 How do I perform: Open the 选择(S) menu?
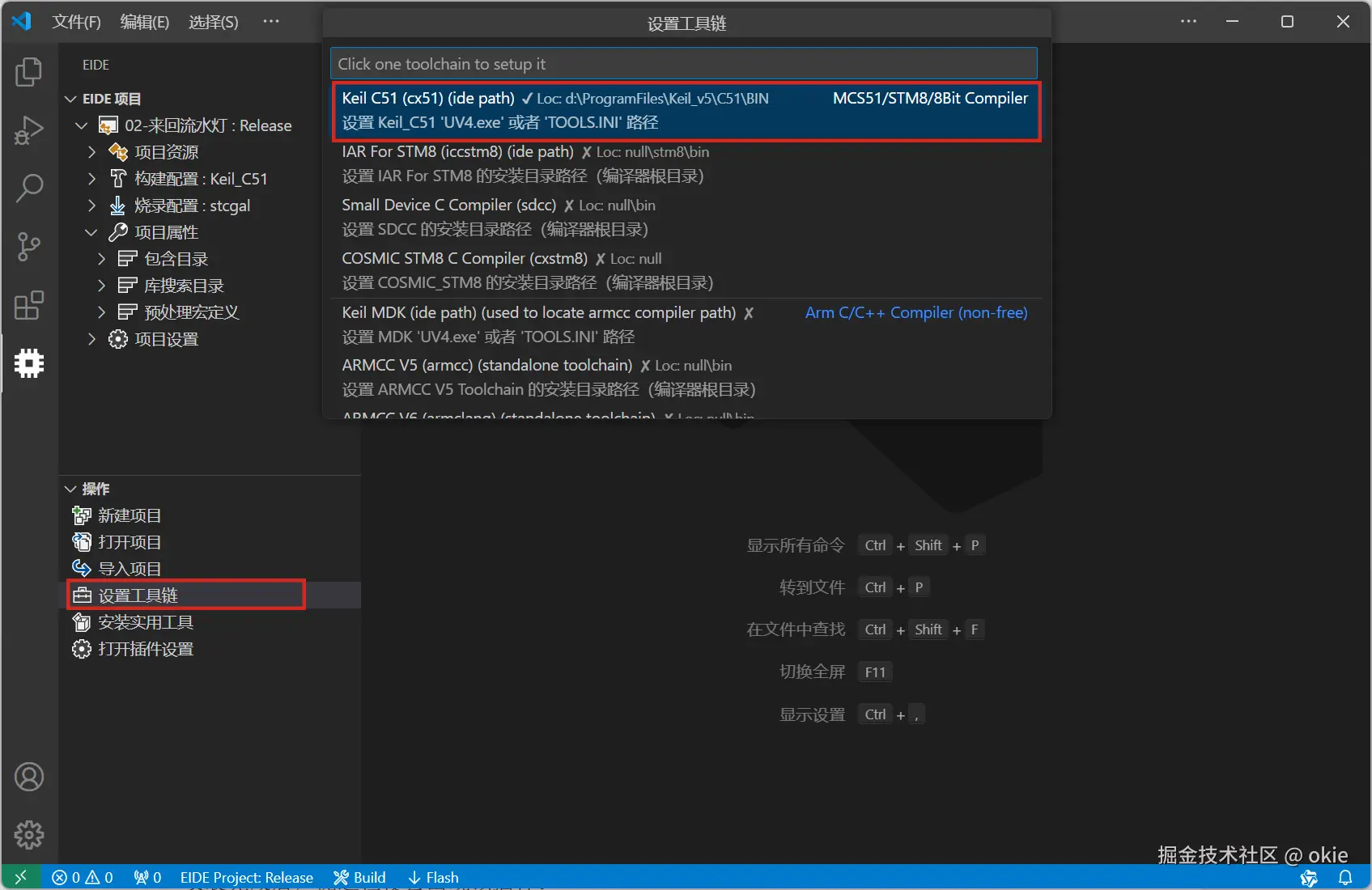[x=214, y=22]
